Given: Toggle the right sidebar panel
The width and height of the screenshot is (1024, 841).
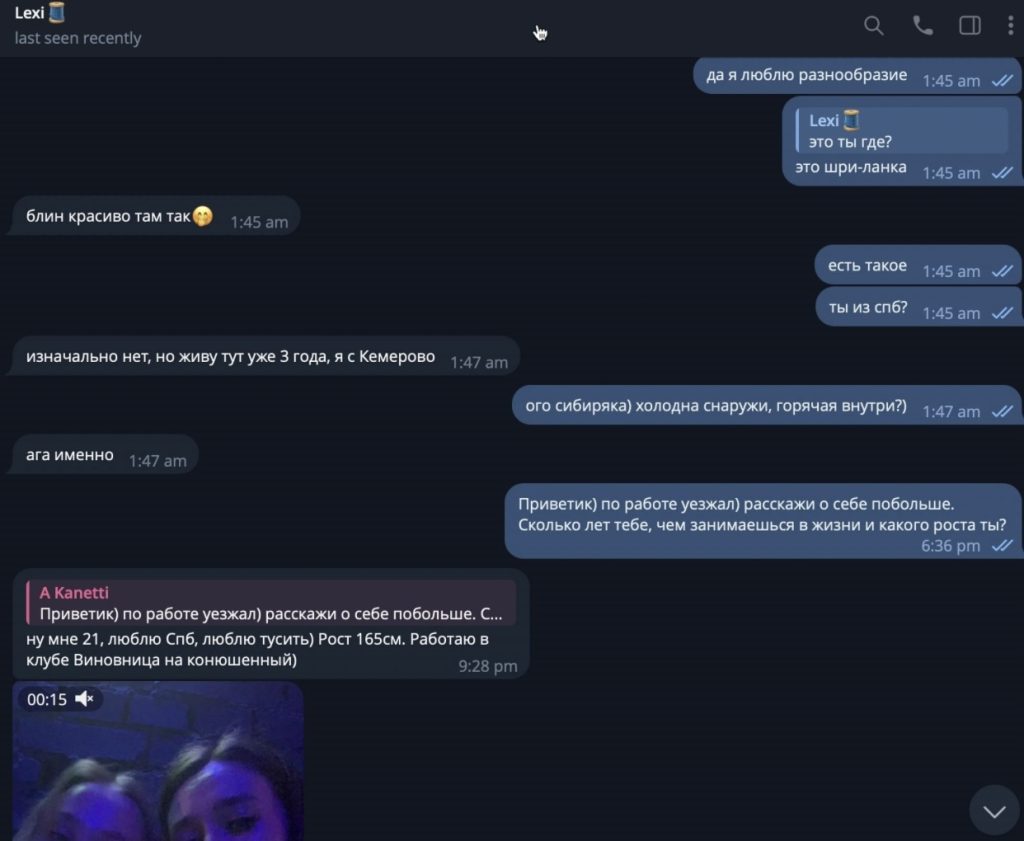Looking at the screenshot, I should click(970, 25).
